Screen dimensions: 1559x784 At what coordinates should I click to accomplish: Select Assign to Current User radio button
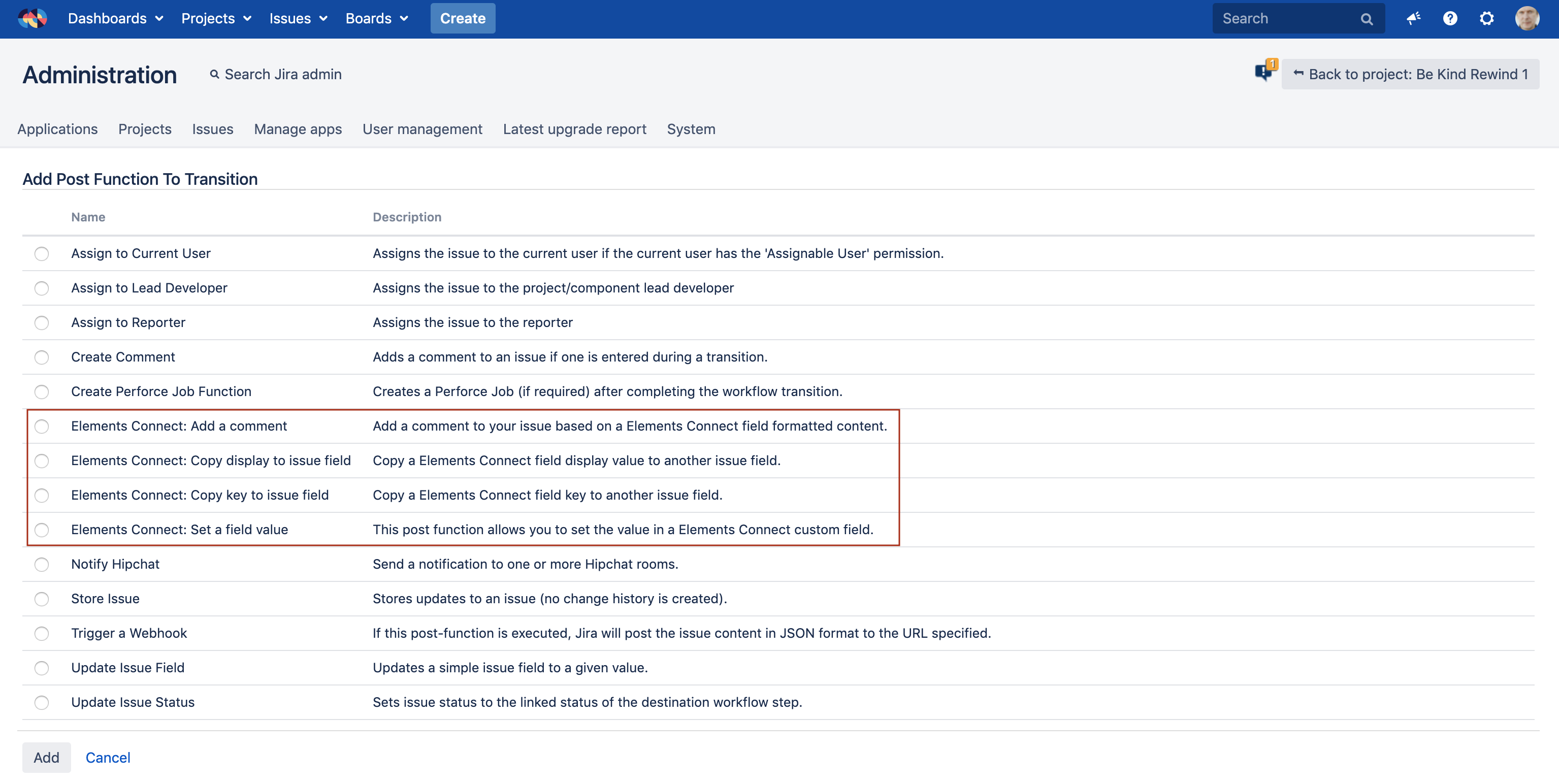42,253
